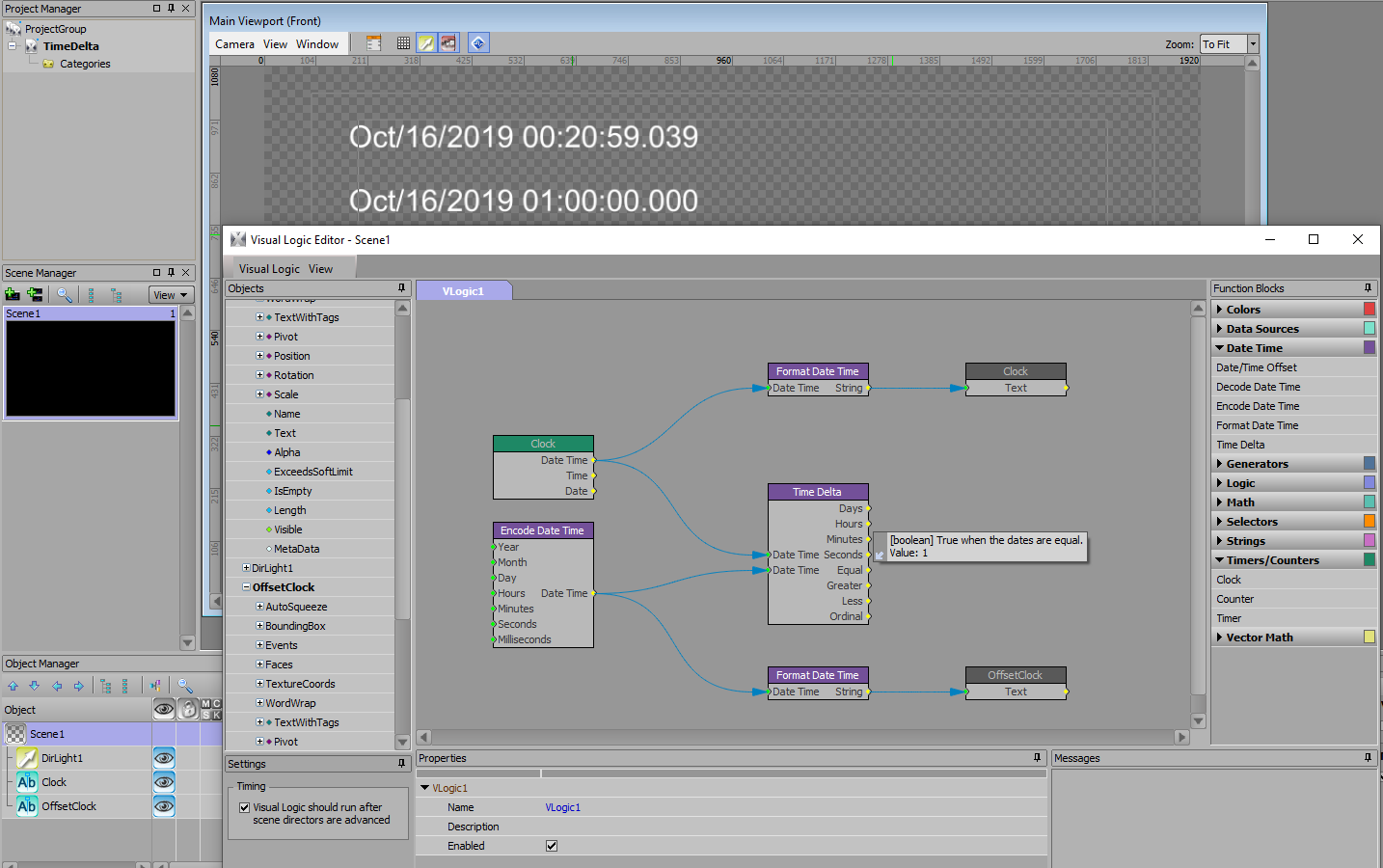Select the Time Delta function block entry
The image size is (1383, 868).
coord(1240,445)
